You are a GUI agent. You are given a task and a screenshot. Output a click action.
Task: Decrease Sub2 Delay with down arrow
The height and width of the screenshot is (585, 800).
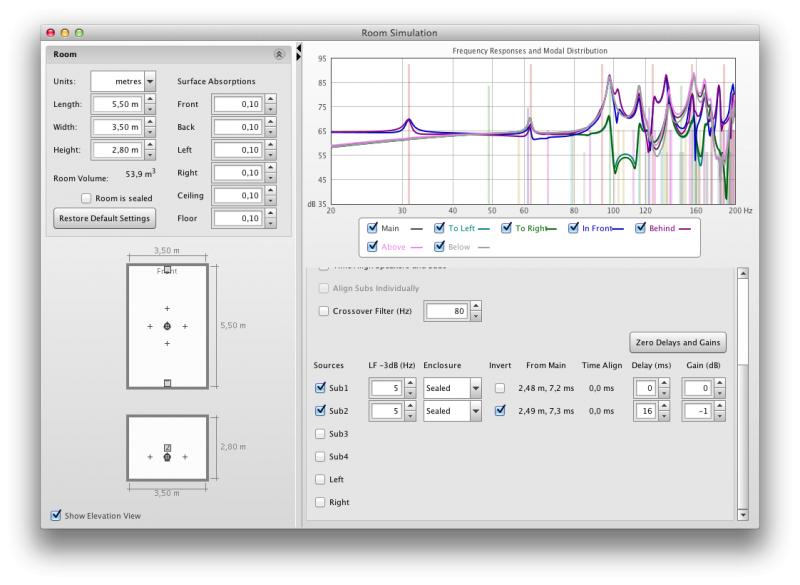664,416
